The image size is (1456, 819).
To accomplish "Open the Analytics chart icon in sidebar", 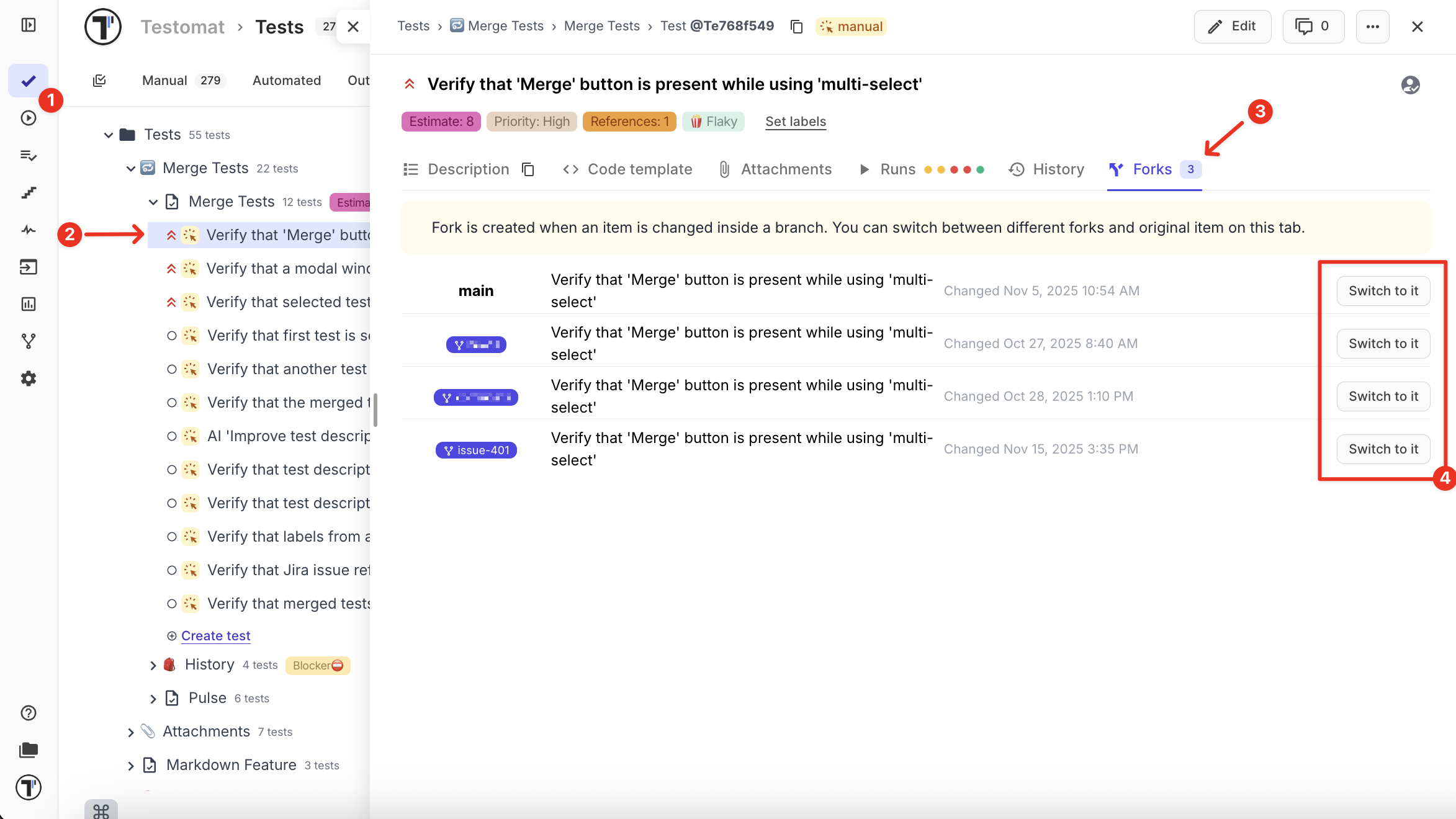I will 29,304.
